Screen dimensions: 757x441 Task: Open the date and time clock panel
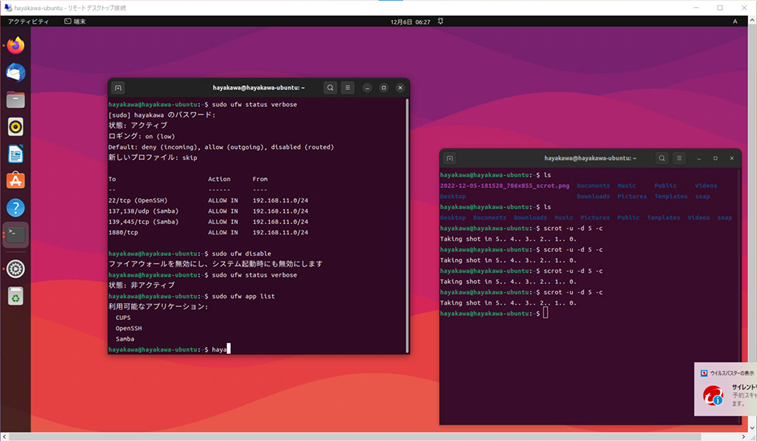click(x=410, y=21)
